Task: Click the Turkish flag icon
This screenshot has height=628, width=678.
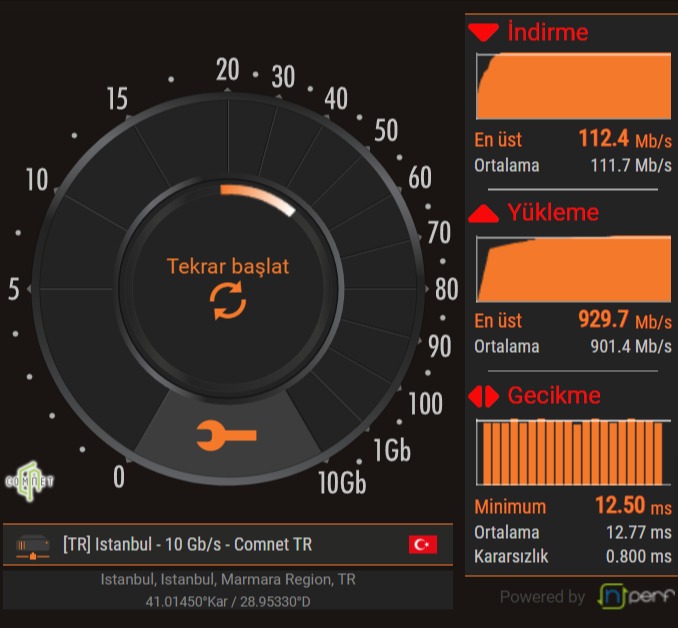Action: 423,545
